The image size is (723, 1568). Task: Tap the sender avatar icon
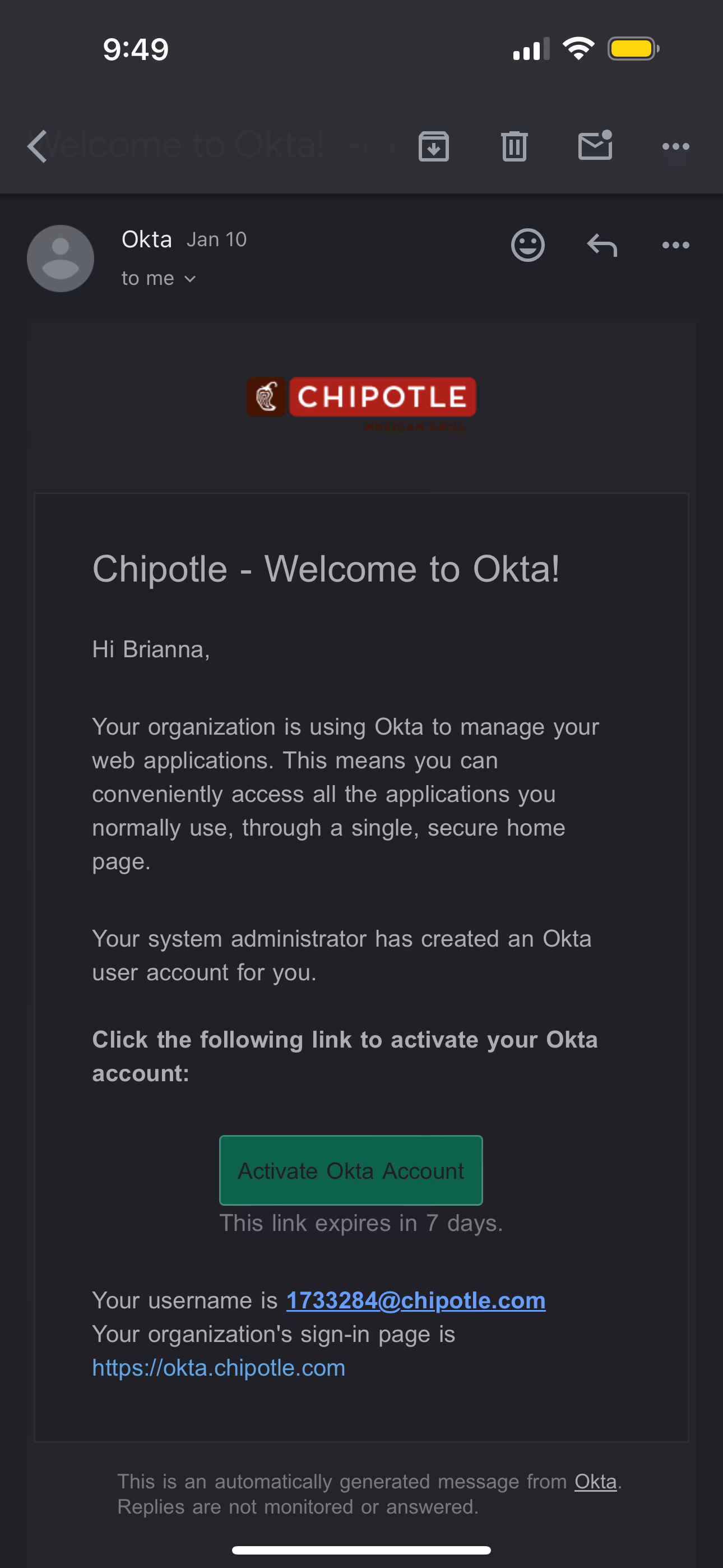61,259
